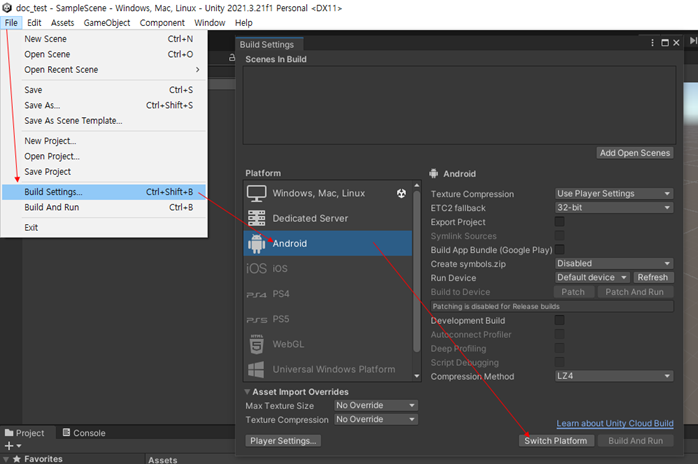
Task: Click the Step playback button at top right
Action: click(693, 41)
